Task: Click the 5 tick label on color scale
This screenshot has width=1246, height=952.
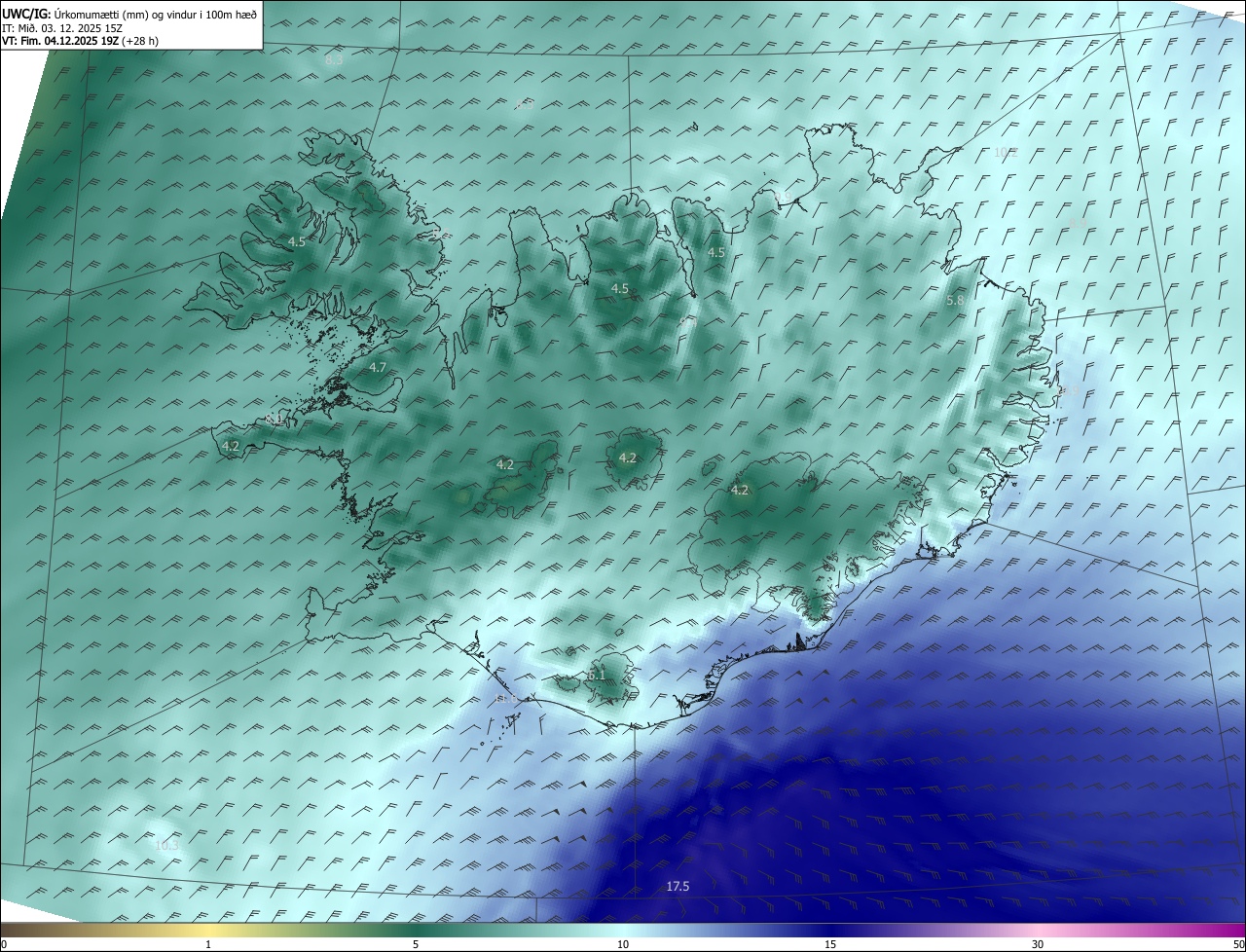Action: coord(416,944)
